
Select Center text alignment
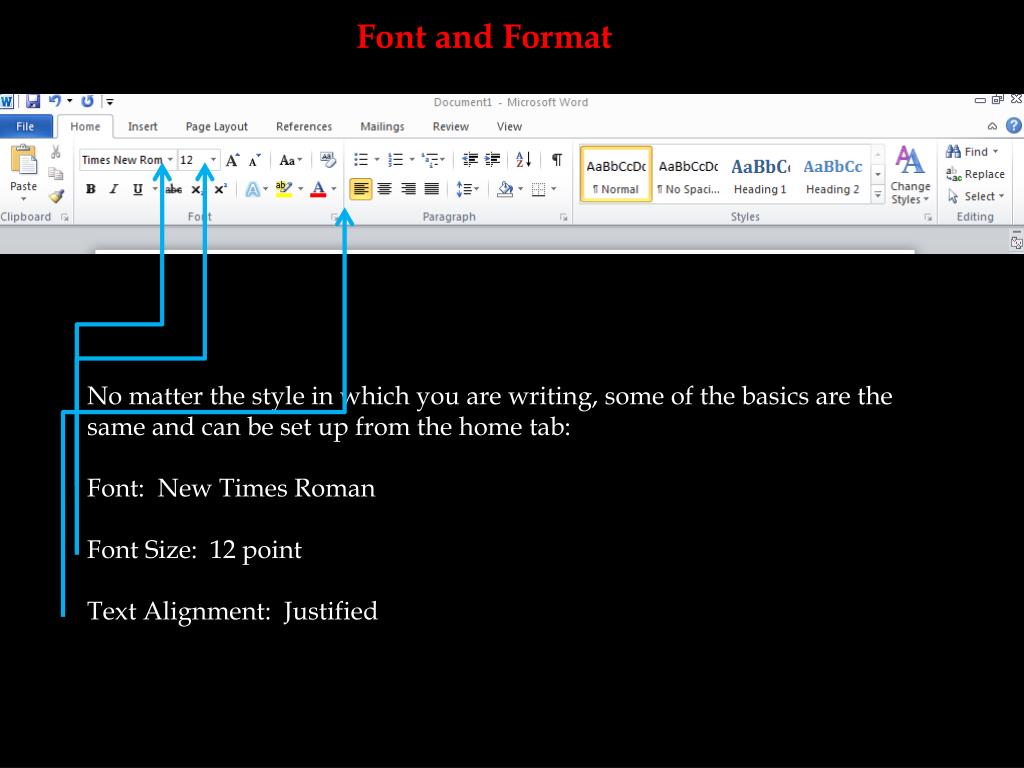pyautogui.click(x=385, y=189)
